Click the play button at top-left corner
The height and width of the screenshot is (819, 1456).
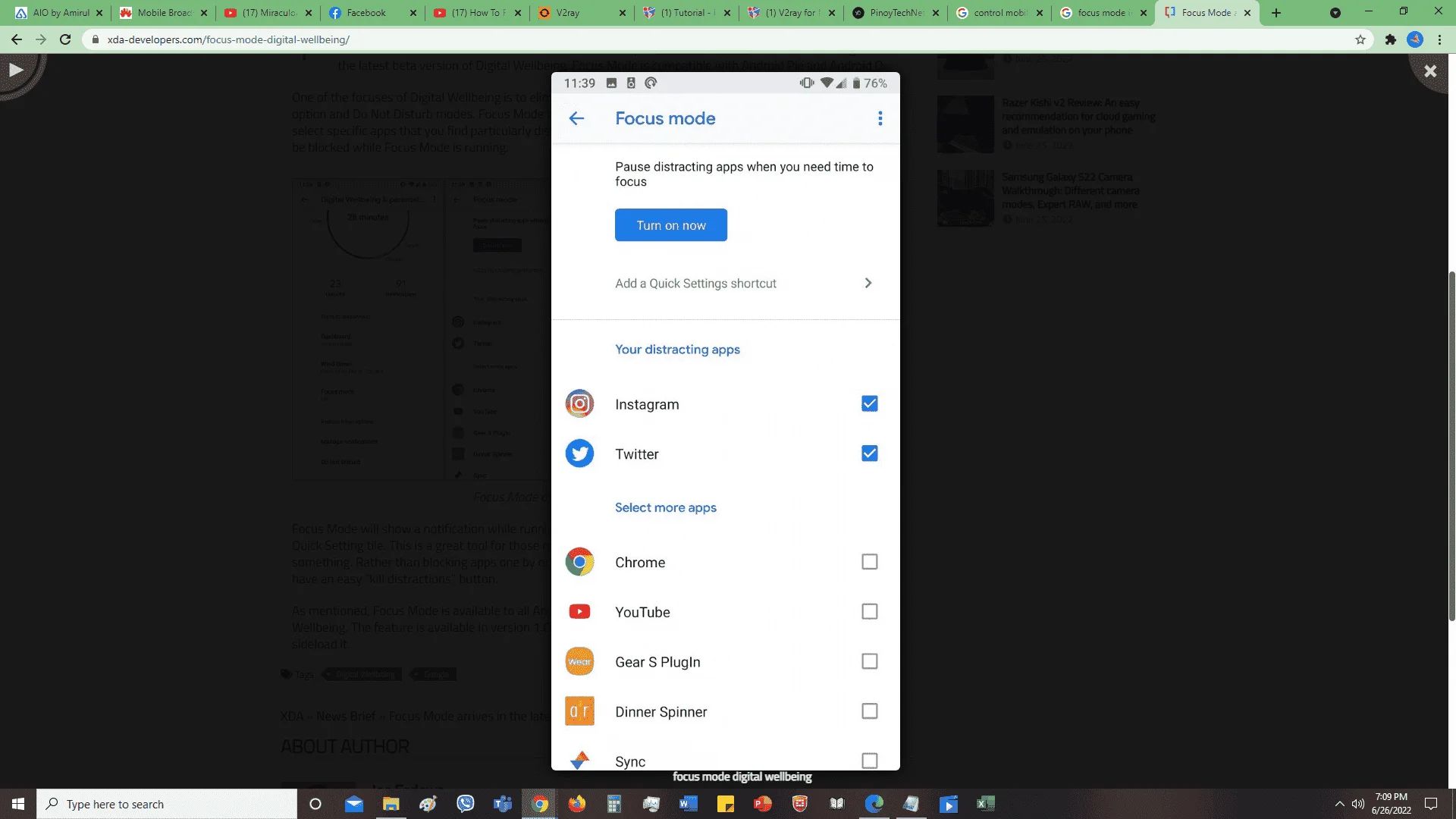pos(16,70)
